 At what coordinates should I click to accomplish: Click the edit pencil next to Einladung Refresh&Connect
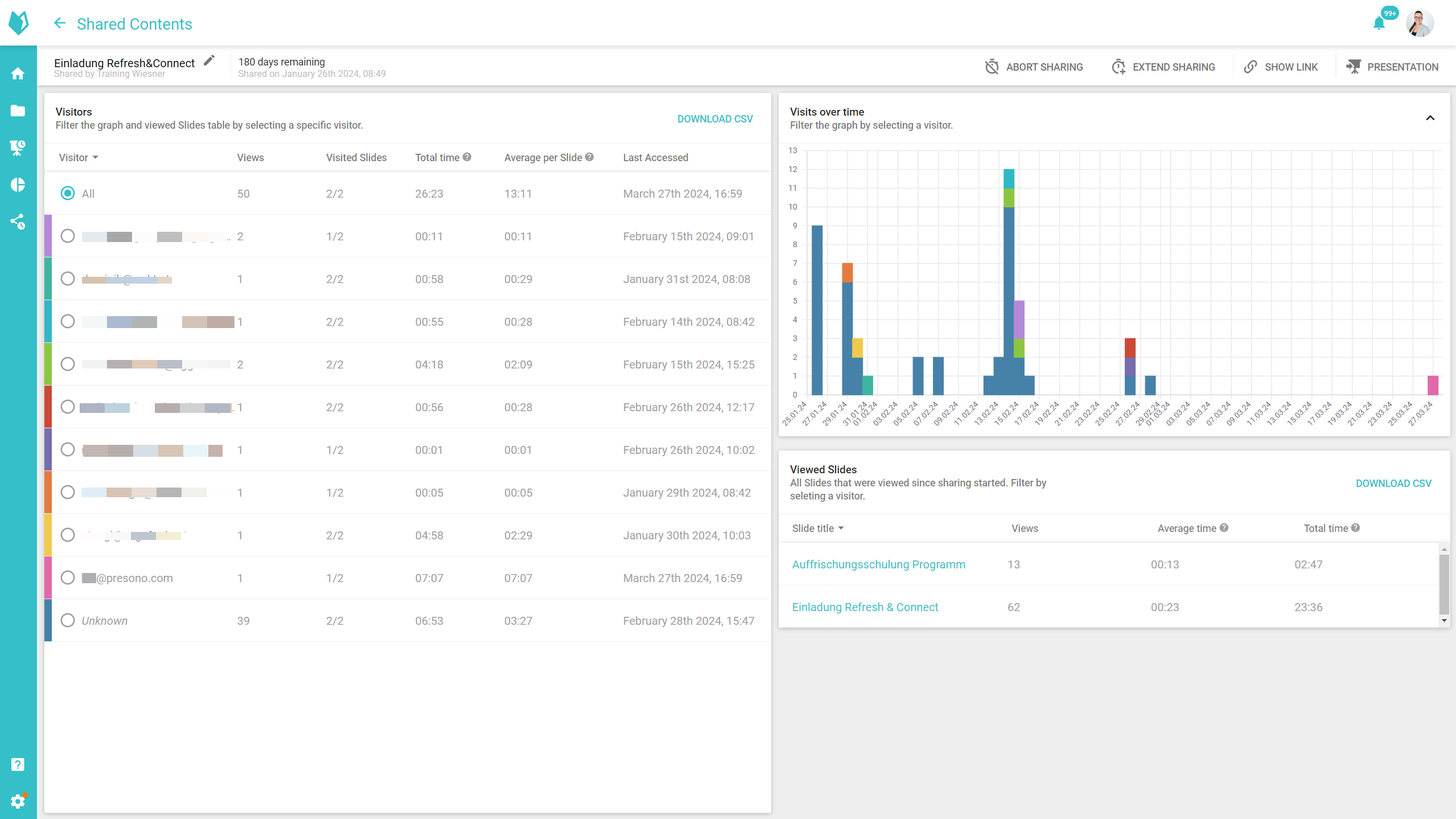(209, 61)
